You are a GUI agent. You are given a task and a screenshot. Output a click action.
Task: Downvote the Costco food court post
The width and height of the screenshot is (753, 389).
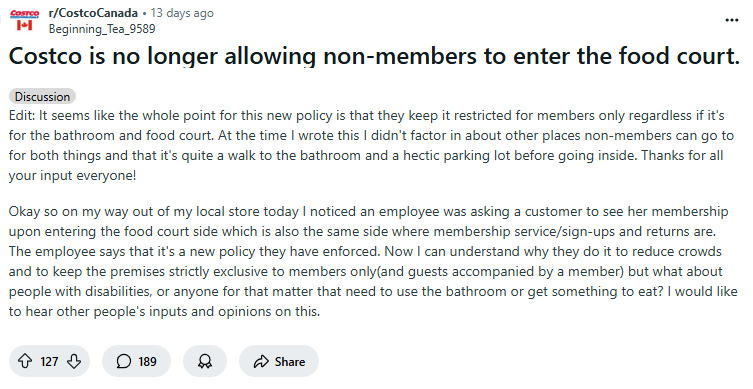click(73, 361)
